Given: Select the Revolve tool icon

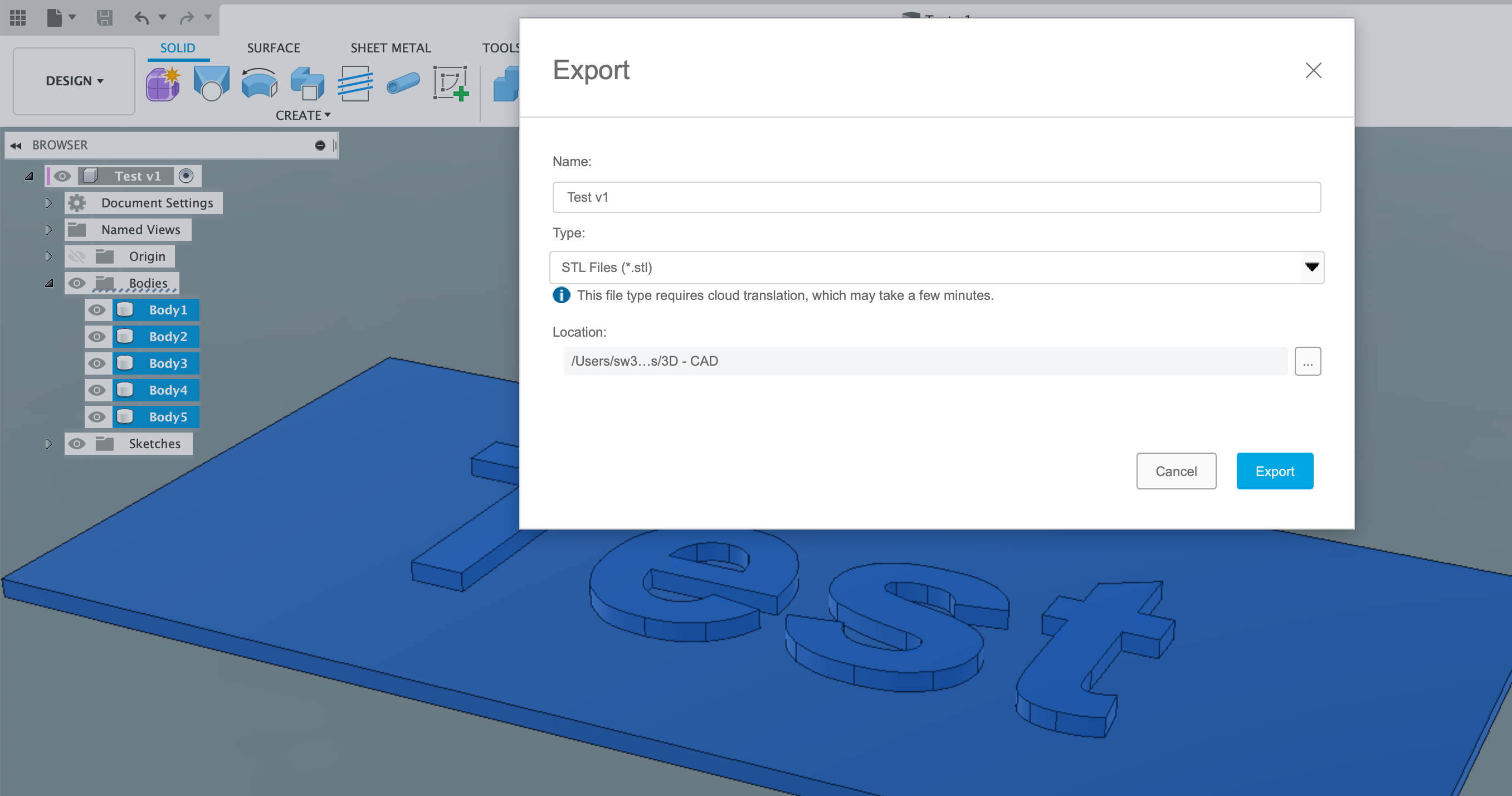Looking at the screenshot, I should tap(259, 84).
